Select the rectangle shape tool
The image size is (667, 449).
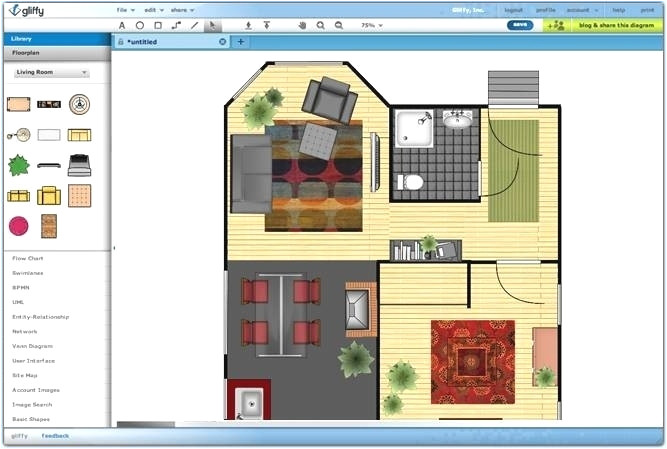pyautogui.click(x=158, y=25)
